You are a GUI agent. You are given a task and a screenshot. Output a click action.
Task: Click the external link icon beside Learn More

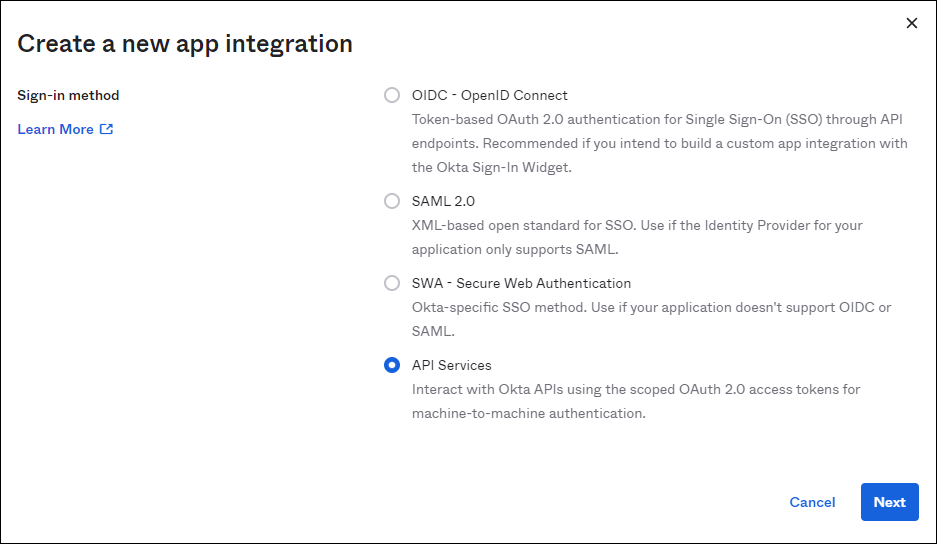point(107,129)
